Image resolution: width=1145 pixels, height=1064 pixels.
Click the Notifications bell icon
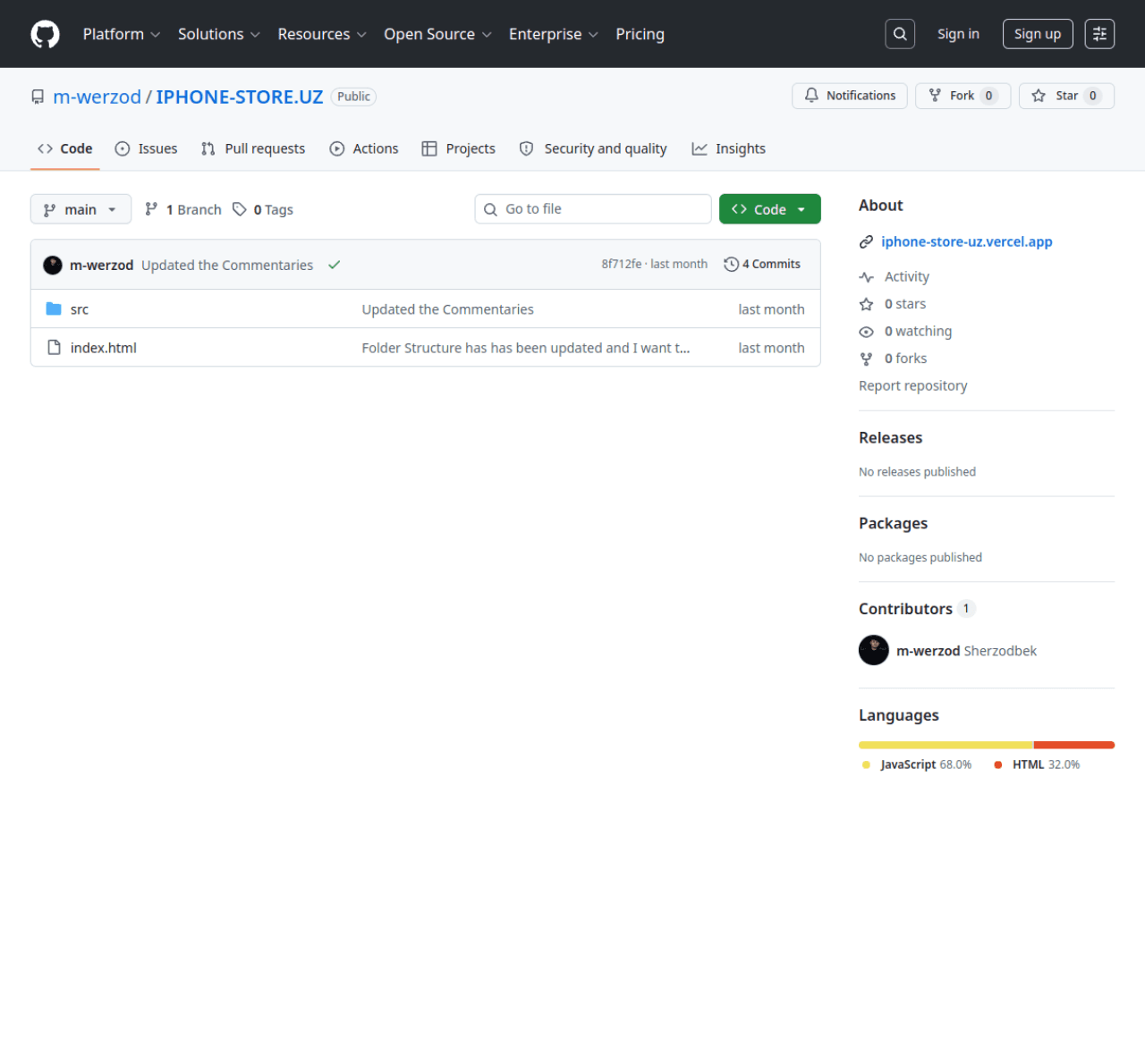[811, 96]
